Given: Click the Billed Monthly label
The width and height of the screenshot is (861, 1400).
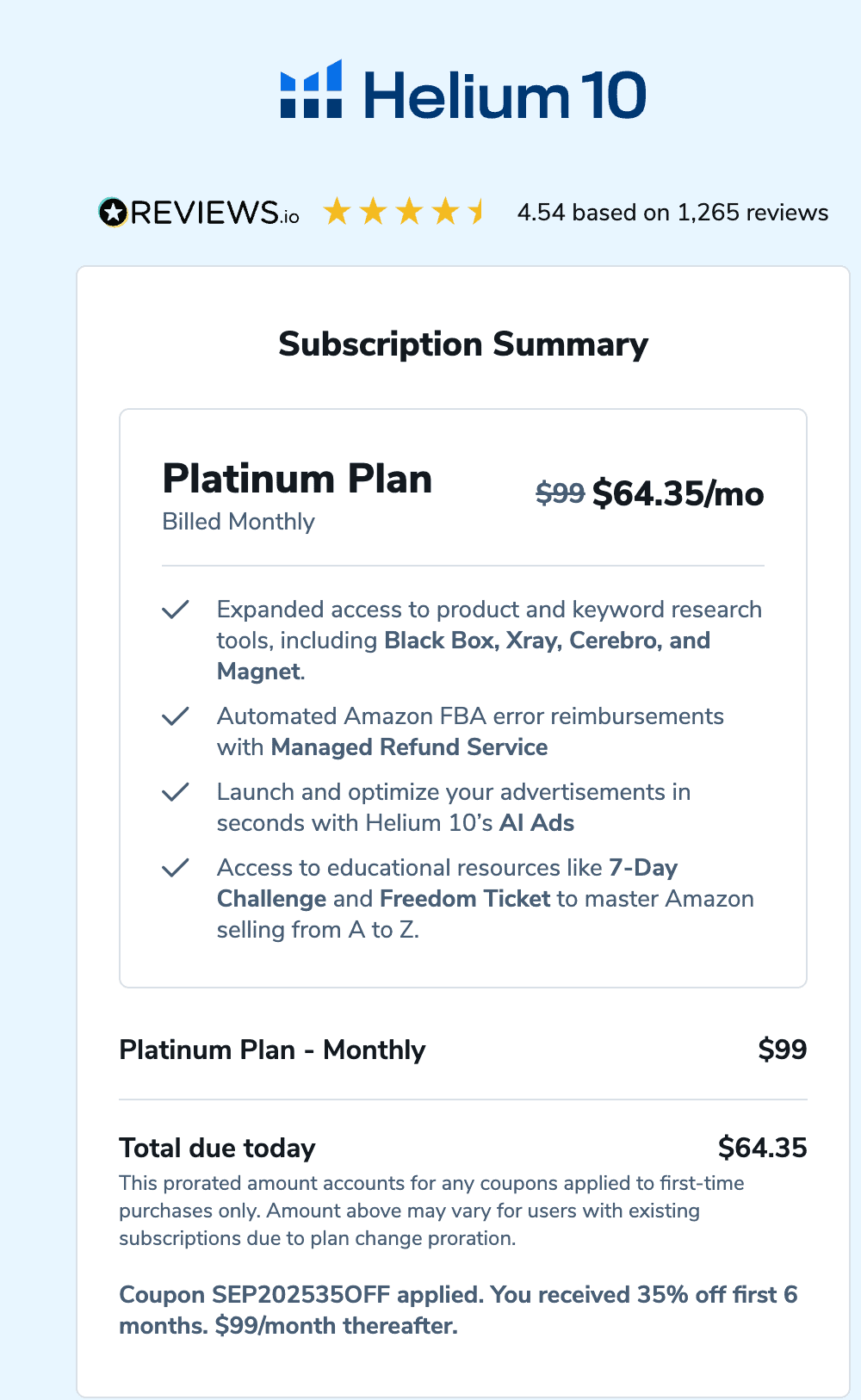Looking at the screenshot, I should (x=238, y=522).
